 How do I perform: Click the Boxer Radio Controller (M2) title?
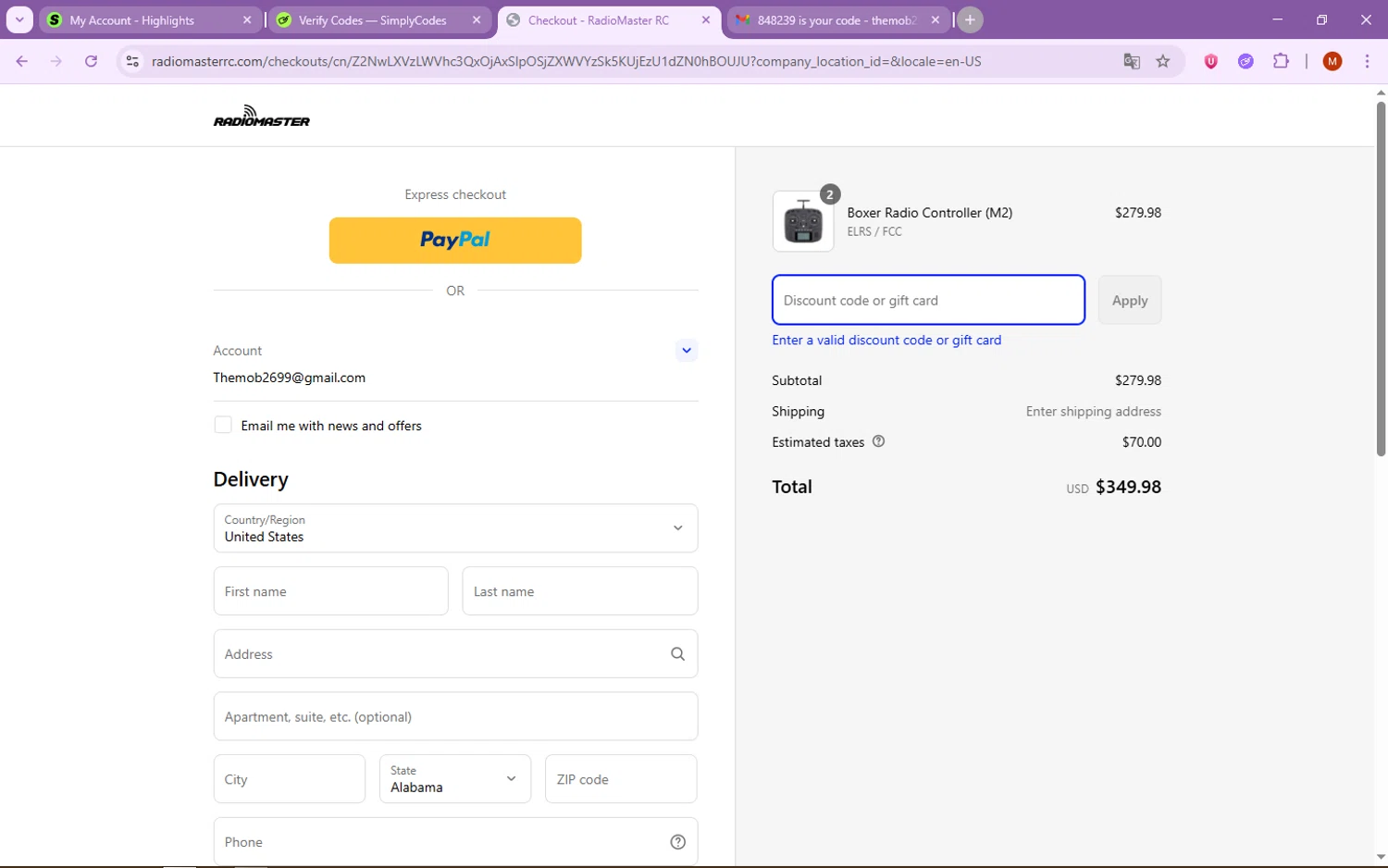click(930, 213)
